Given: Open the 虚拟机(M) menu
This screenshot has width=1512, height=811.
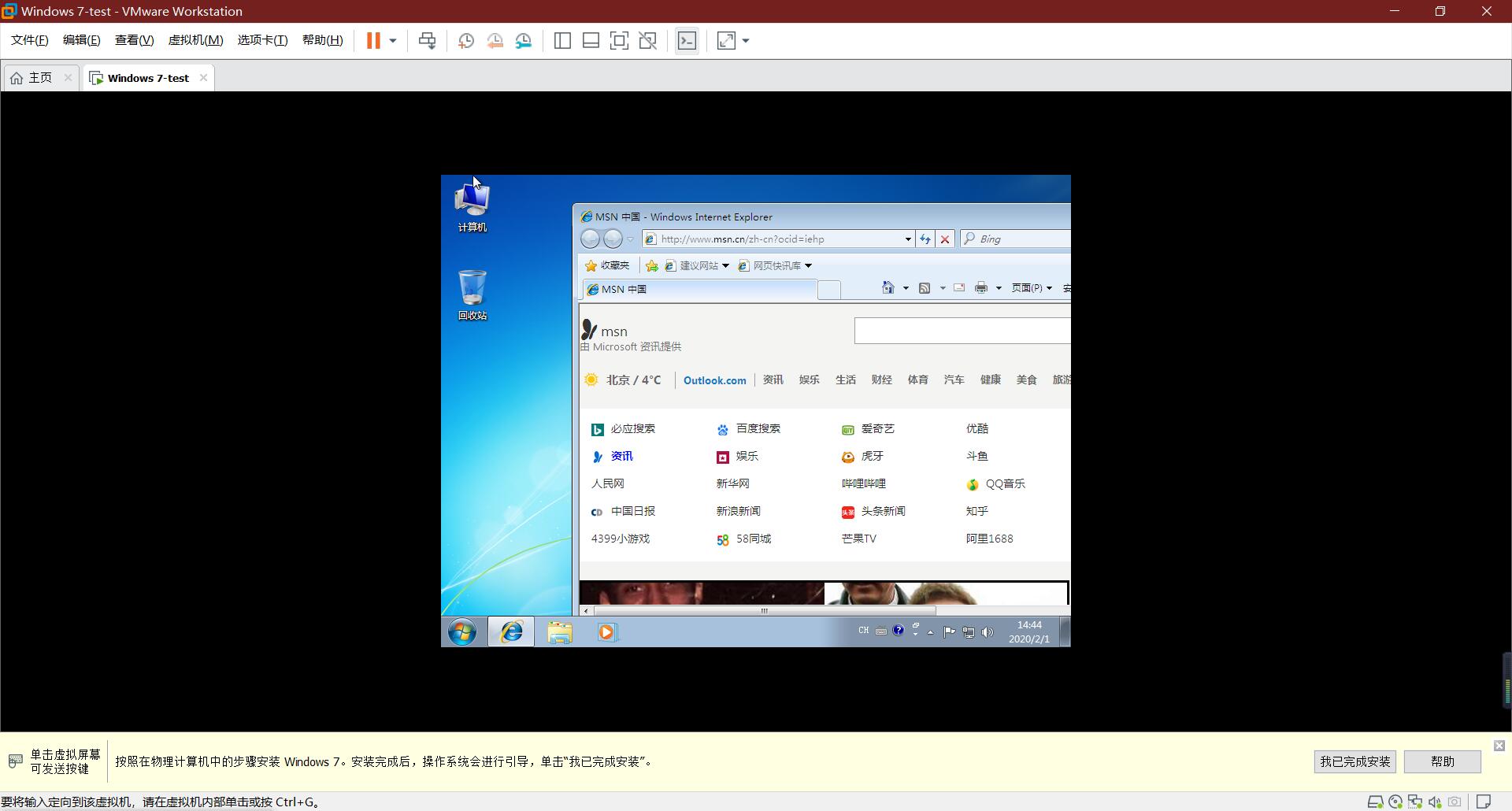Looking at the screenshot, I should 195,40.
